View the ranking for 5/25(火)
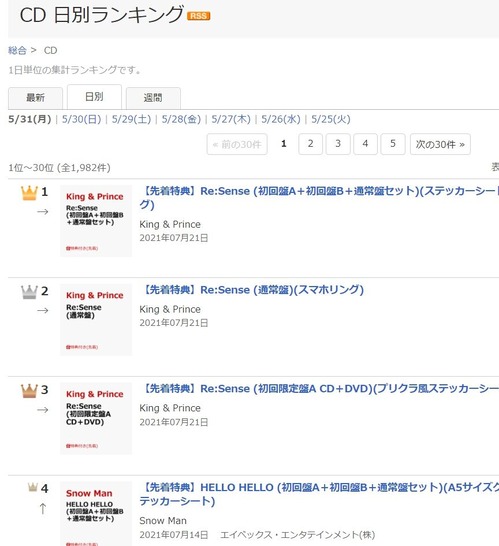This screenshot has width=499, height=546. coord(331,119)
